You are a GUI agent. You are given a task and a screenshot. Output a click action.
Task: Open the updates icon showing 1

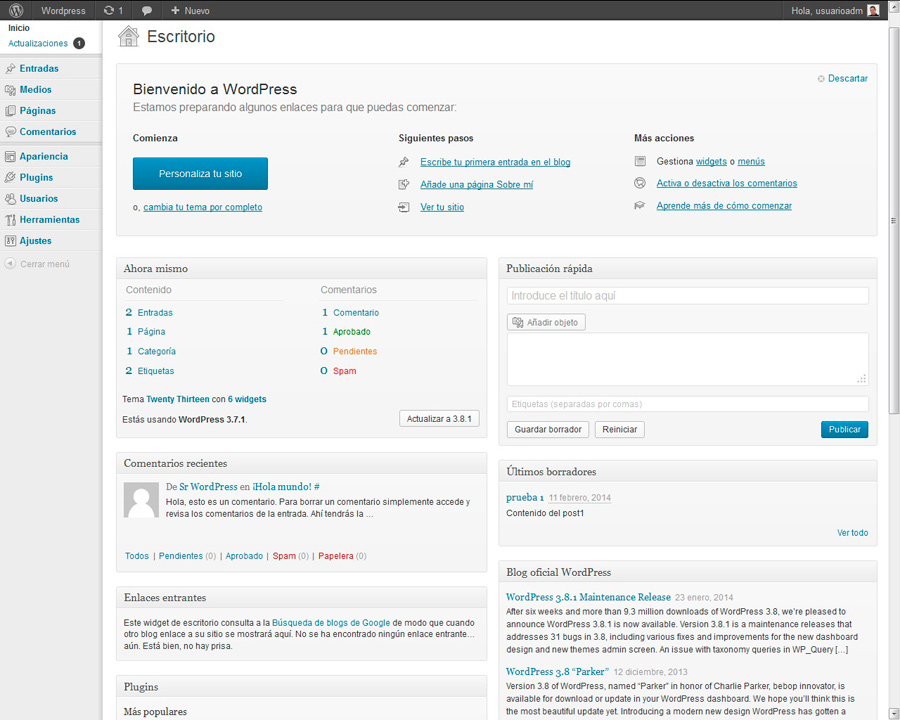pos(113,10)
